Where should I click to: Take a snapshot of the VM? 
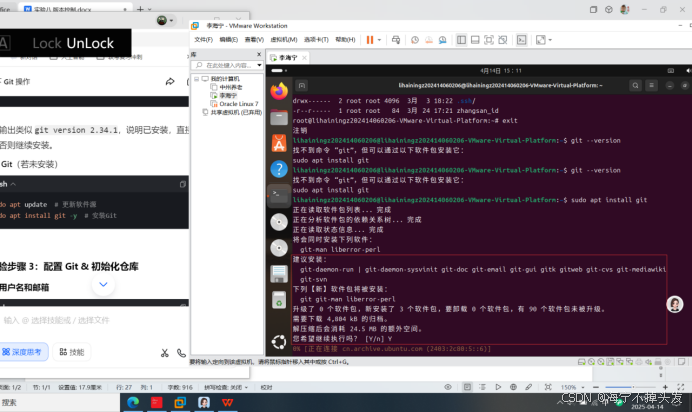[415, 40]
